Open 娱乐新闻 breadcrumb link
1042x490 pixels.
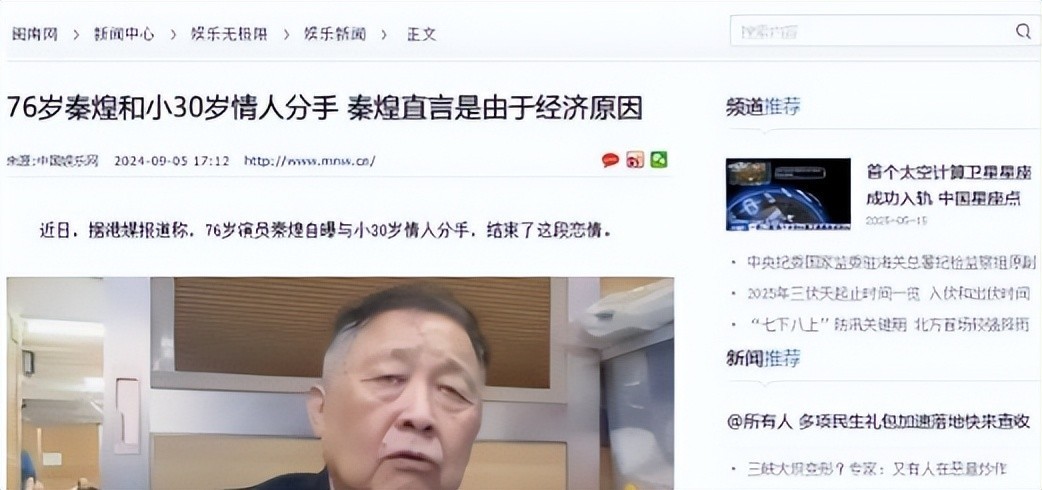click(335, 34)
